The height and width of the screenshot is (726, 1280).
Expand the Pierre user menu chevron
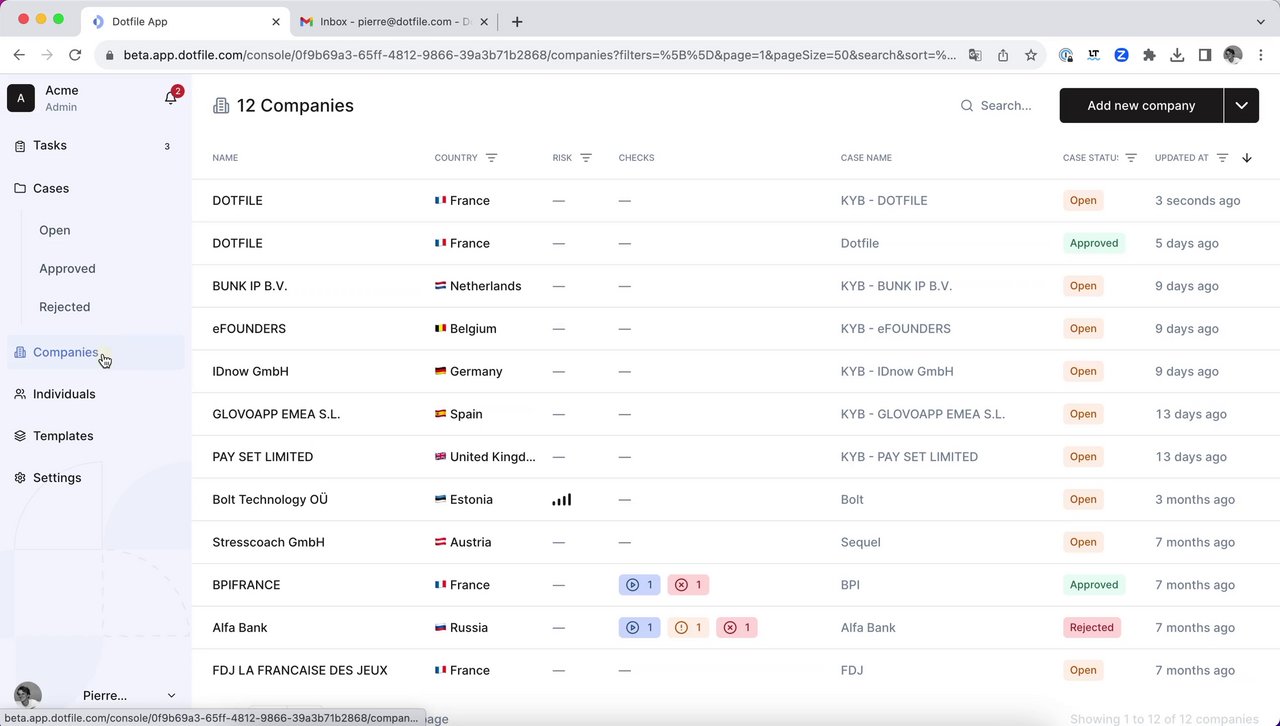click(x=171, y=695)
